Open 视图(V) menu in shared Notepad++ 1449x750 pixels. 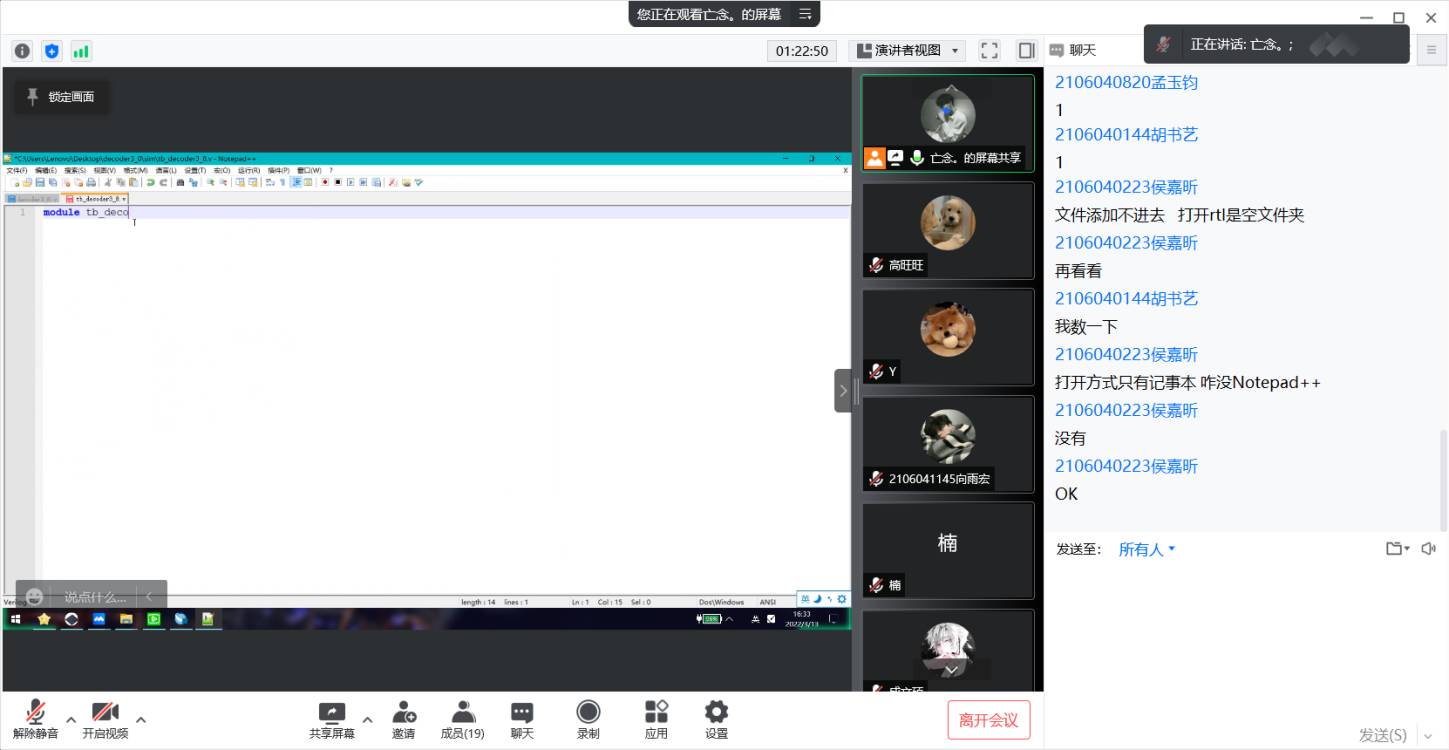104,170
